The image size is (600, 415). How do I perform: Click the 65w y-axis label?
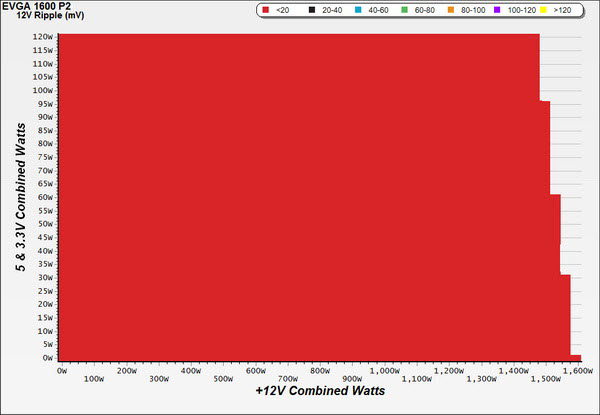click(x=45, y=184)
